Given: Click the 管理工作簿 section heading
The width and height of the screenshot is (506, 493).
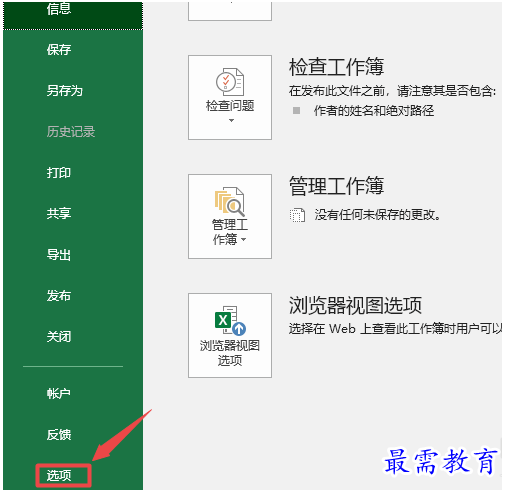Looking at the screenshot, I should tap(336, 186).
